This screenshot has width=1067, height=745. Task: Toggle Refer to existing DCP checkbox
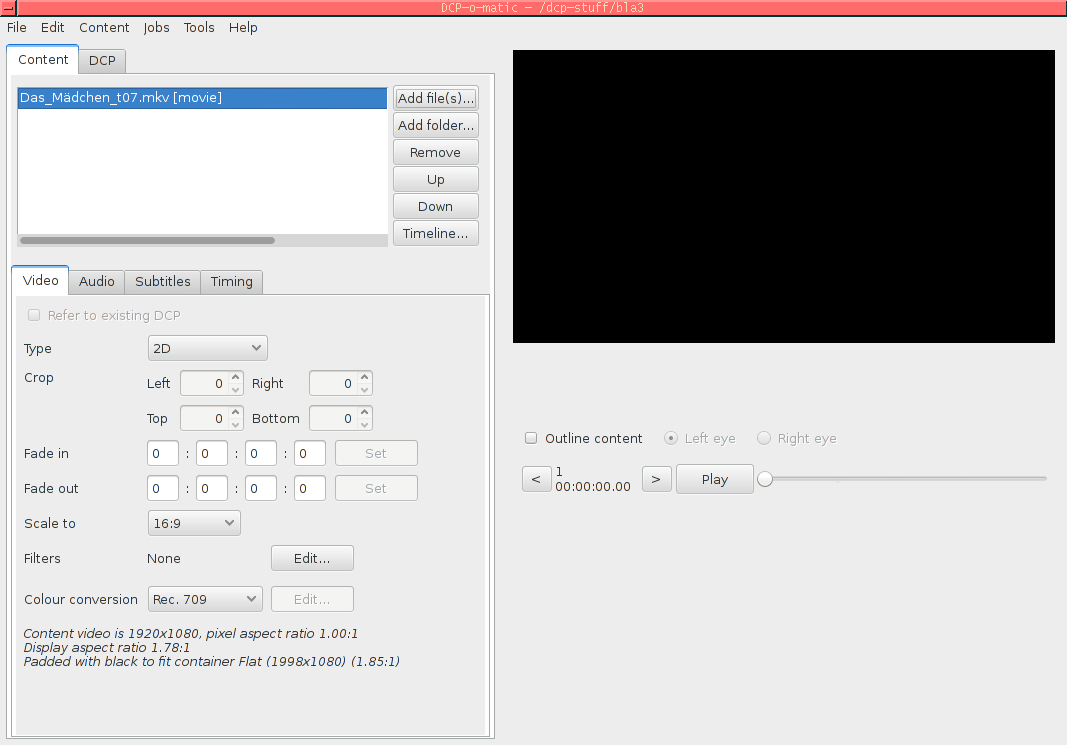[33, 315]
